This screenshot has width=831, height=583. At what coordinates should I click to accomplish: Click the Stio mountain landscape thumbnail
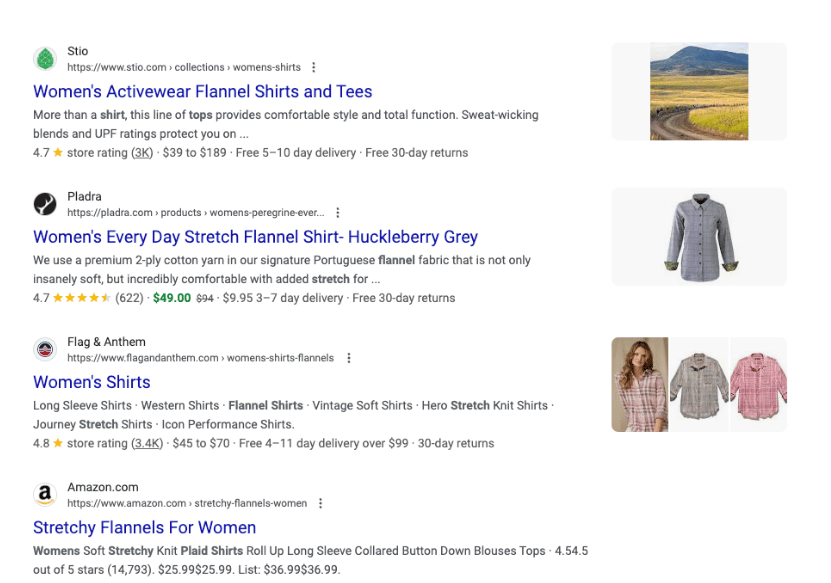click(699, 91)
